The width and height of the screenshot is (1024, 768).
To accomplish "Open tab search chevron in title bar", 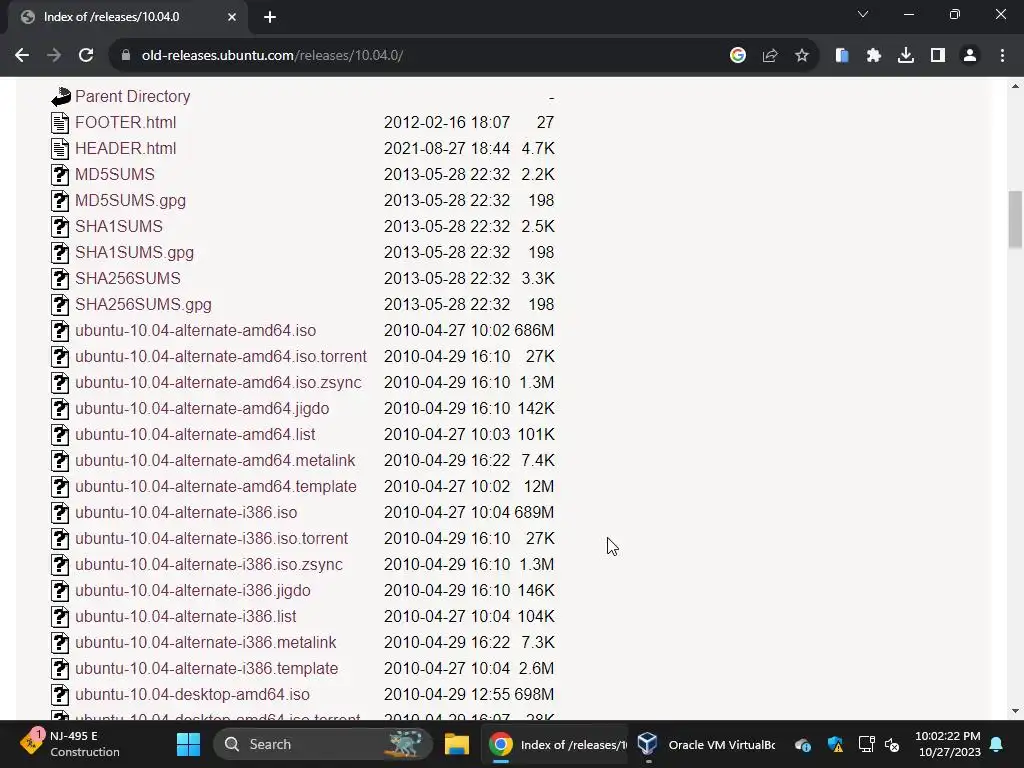I will tap(863, 14).
